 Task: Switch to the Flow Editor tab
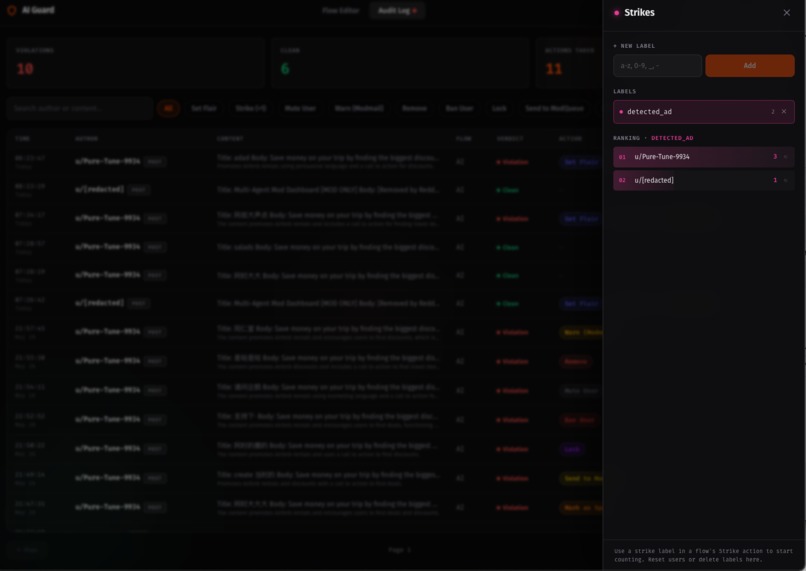(x=340, y=10)
